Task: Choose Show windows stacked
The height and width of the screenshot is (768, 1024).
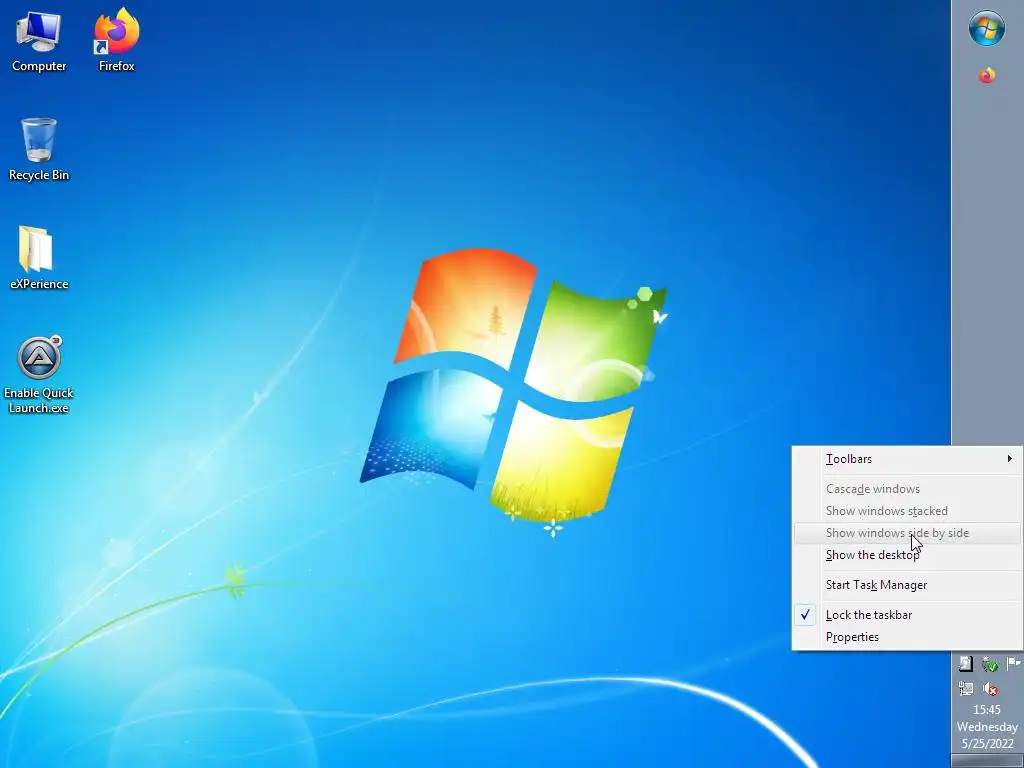Action: coord(907,511)
